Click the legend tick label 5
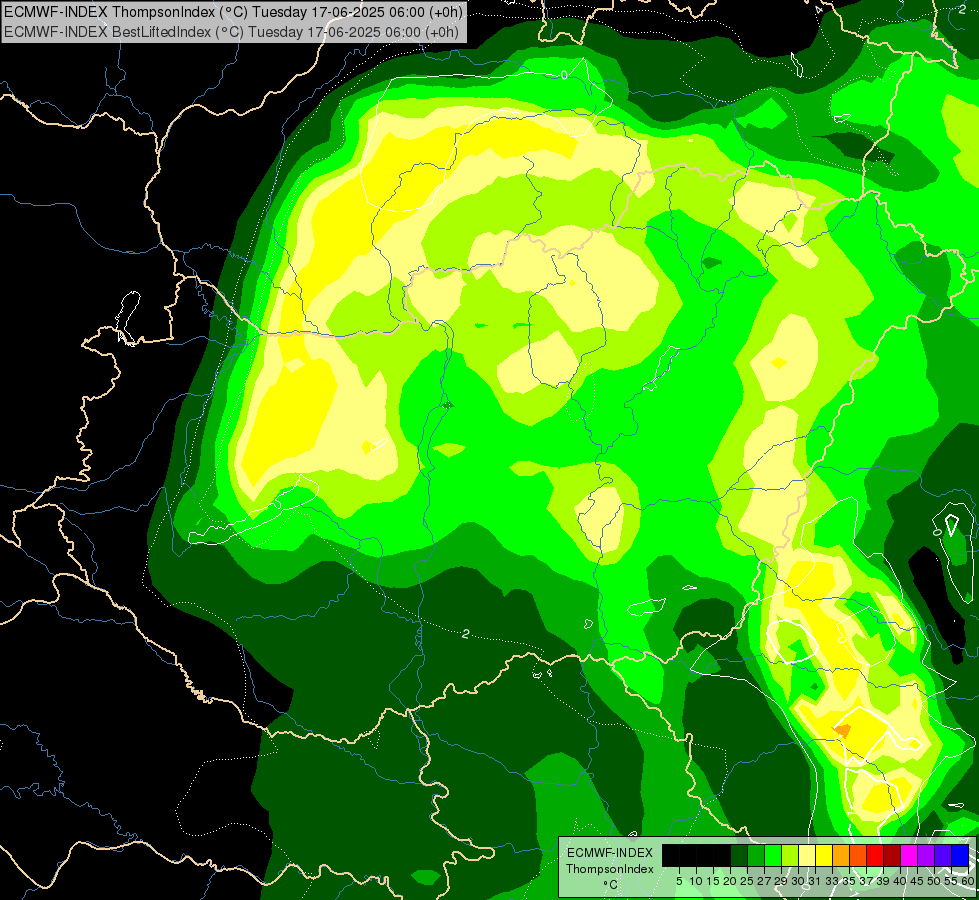The height and width of the screenshot is (900, 979). coord(679,881)
